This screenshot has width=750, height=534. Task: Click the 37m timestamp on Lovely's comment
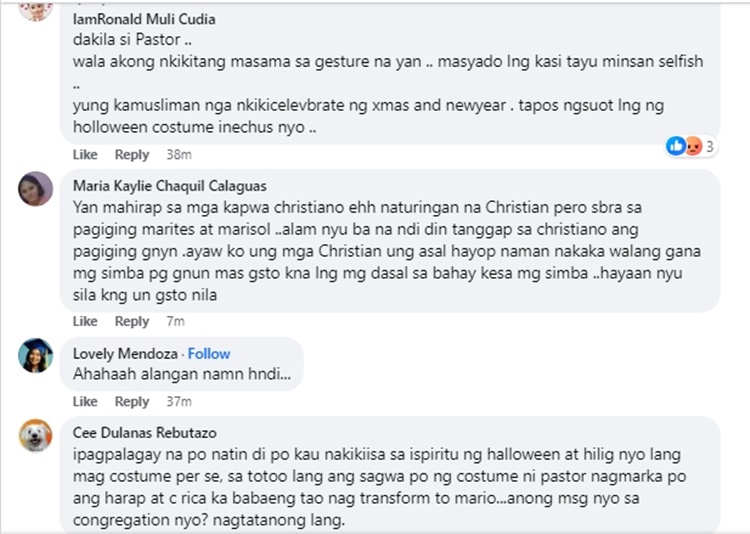179,402
